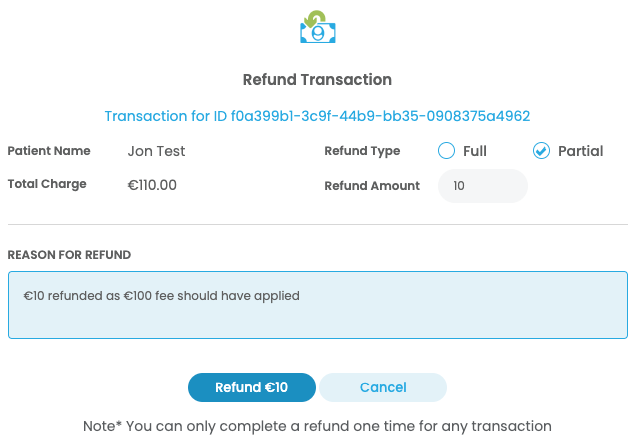This screenshot has width=637, height=445.
Task: Click the patient name Jon Test
Action: 157,151
